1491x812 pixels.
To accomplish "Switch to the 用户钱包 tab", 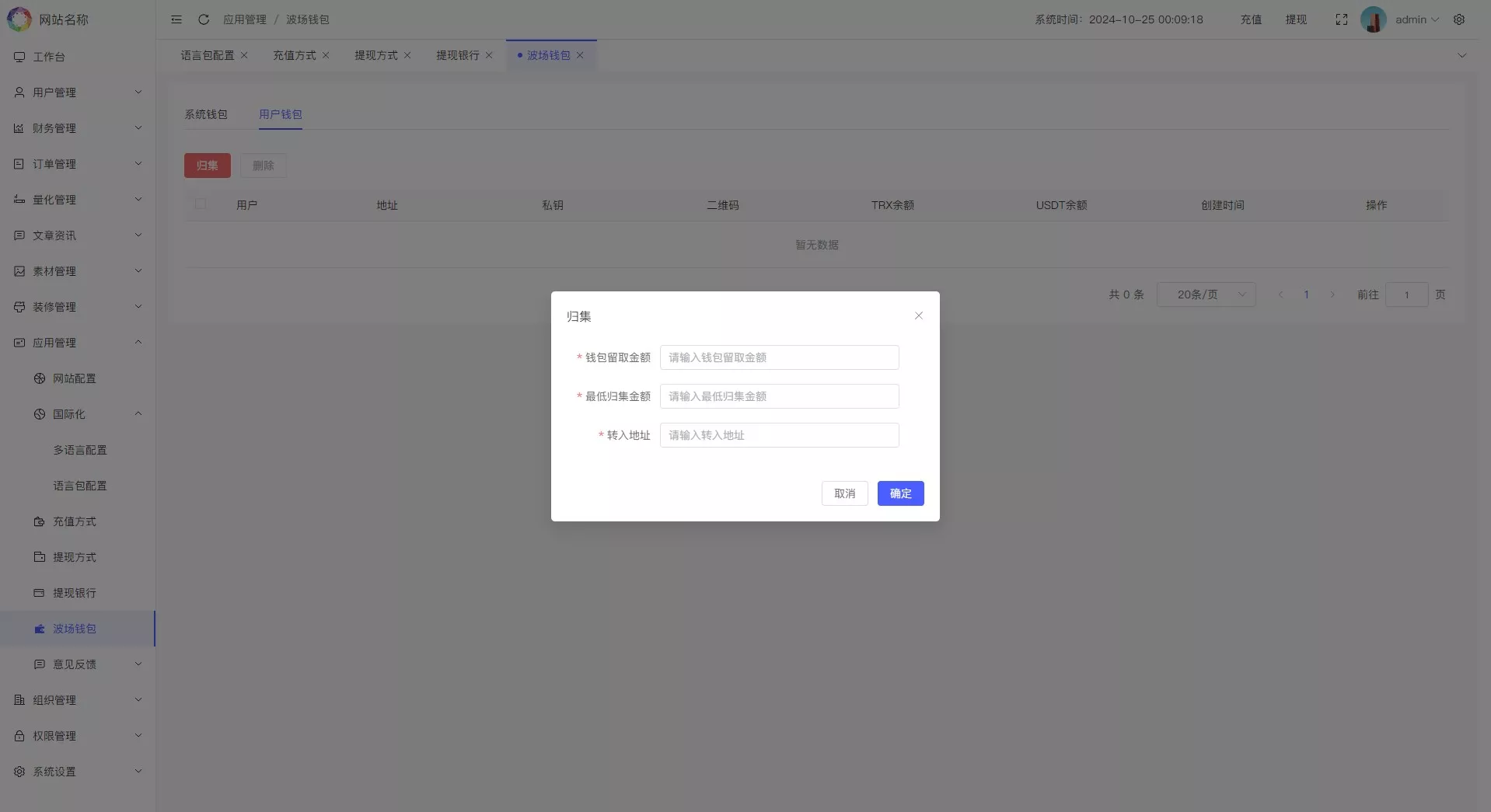I will point(280,114).
